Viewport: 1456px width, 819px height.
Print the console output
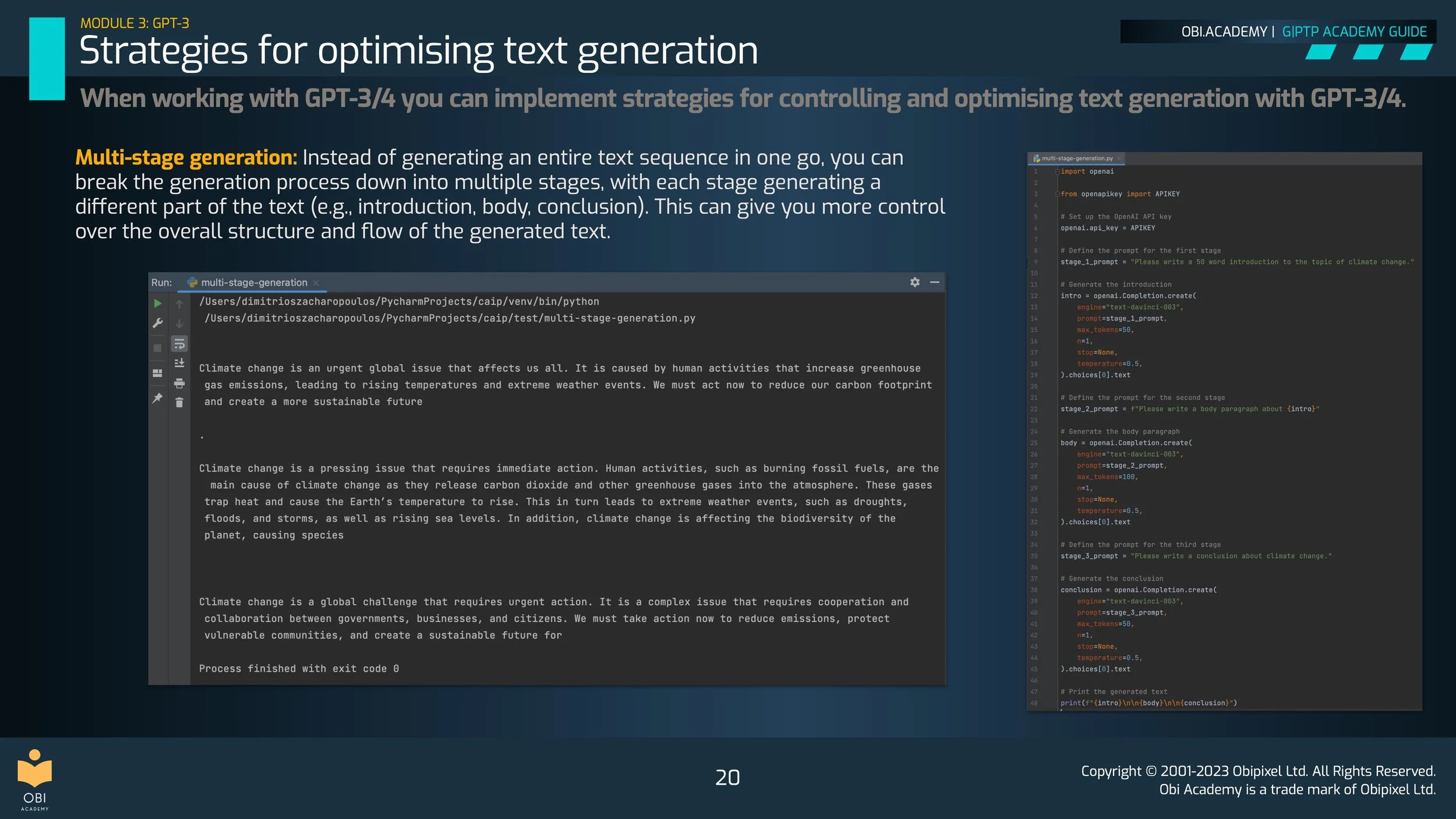pos(180,383)
